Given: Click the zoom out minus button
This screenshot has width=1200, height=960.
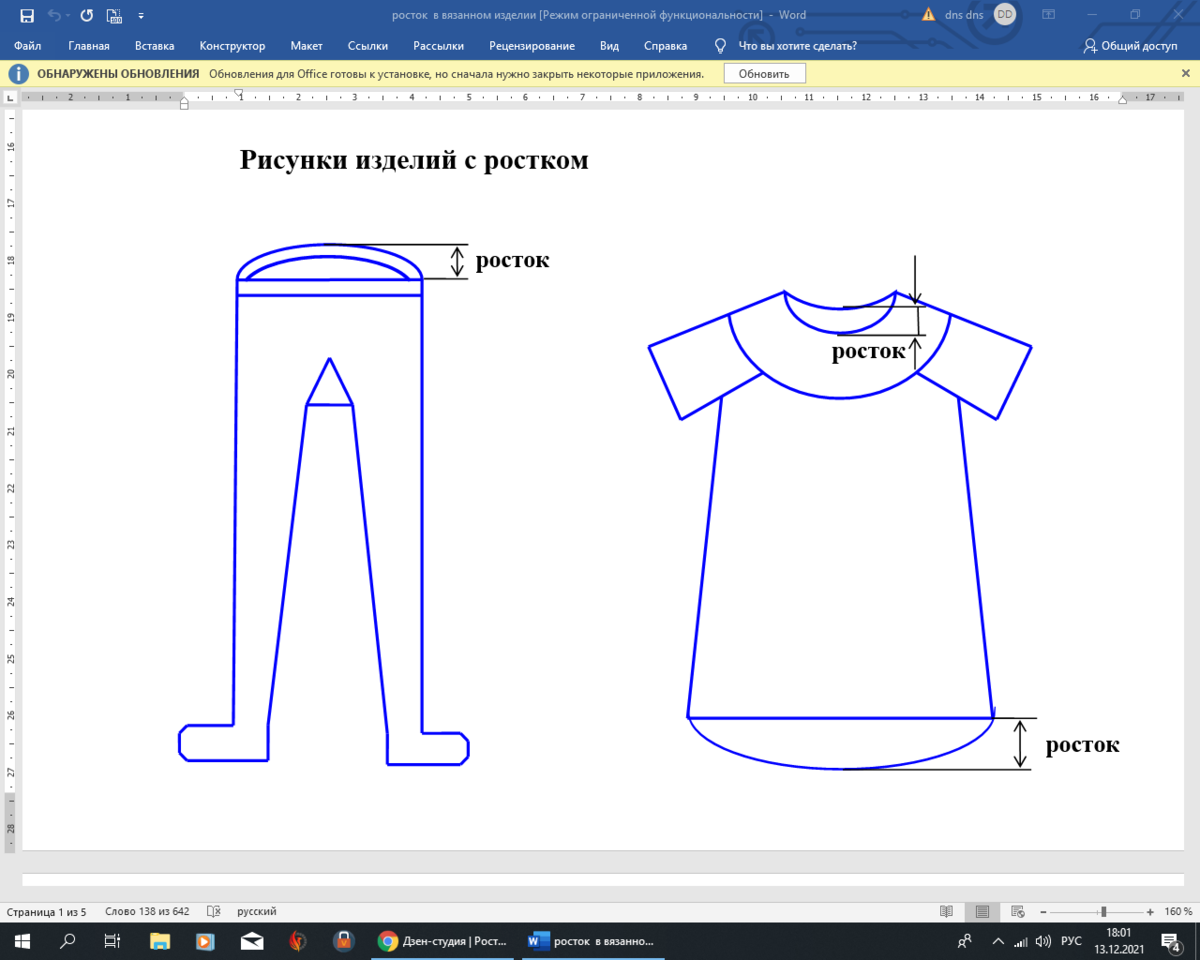Looking at the screenshot, I should click(1045, 912).
